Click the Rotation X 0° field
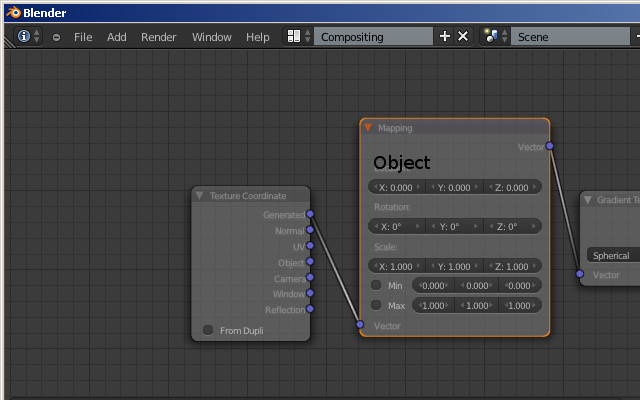 (397, 226)
